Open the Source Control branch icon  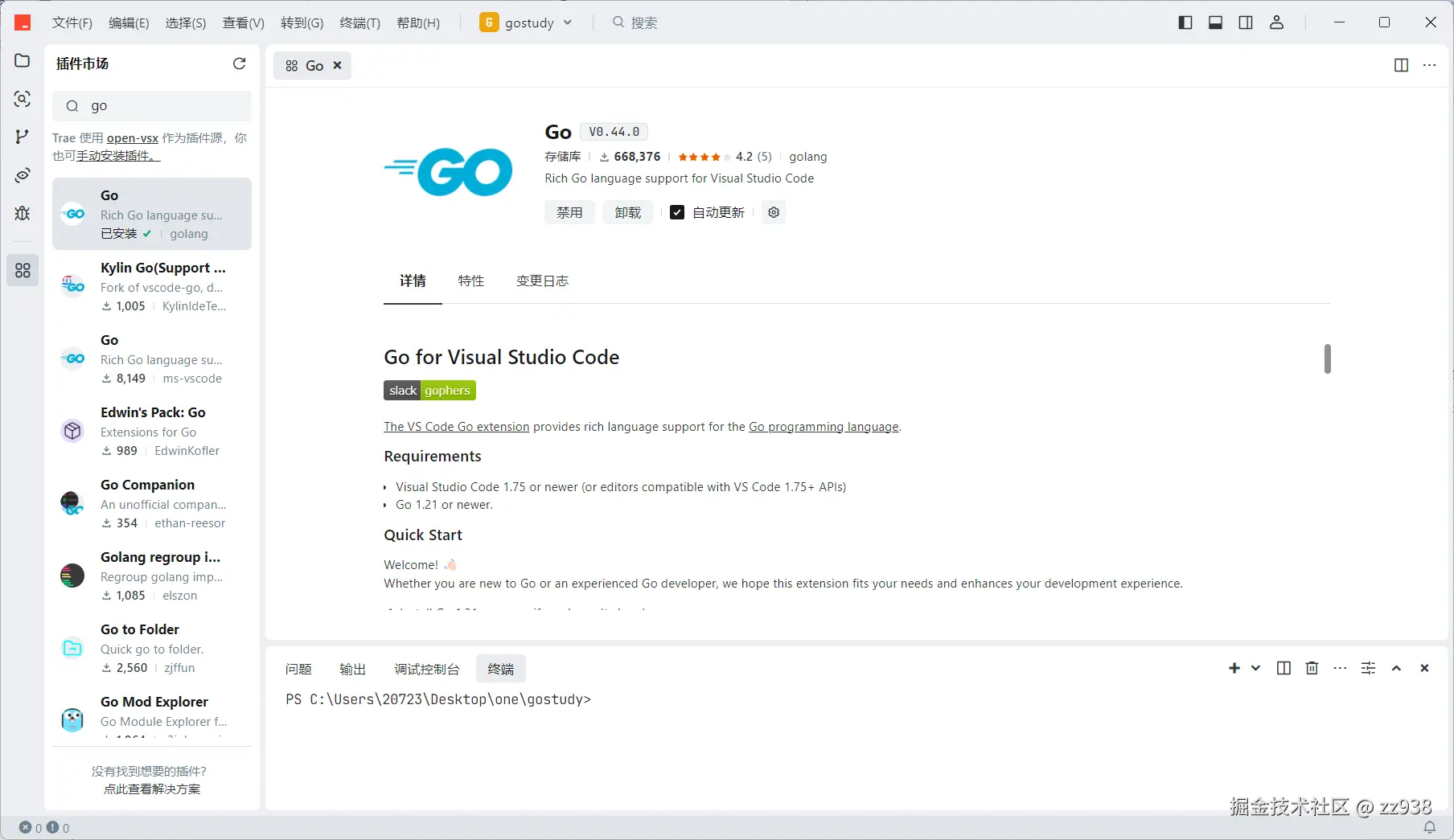[x=23, y=137]
